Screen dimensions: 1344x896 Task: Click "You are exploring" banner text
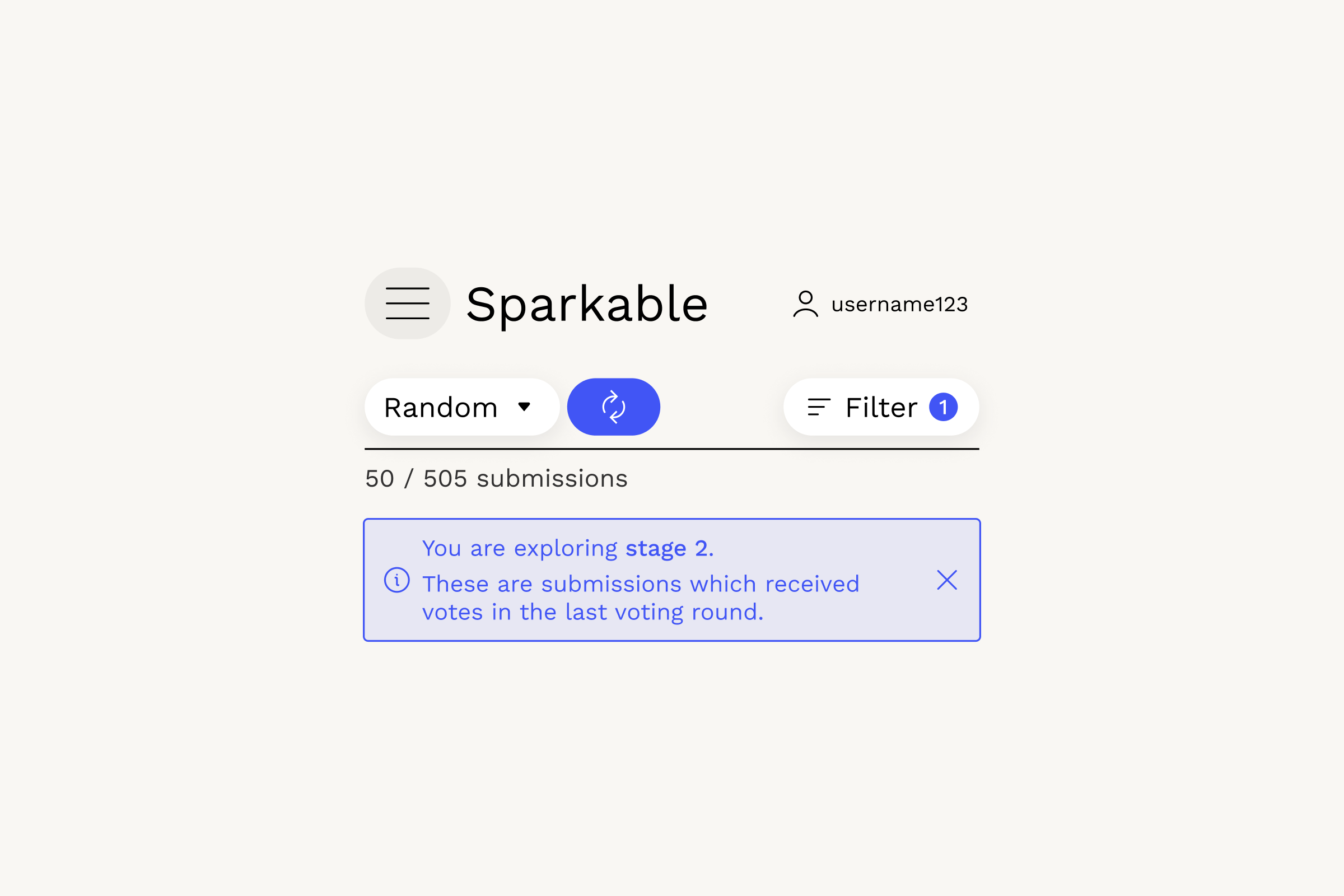[520, 549]
